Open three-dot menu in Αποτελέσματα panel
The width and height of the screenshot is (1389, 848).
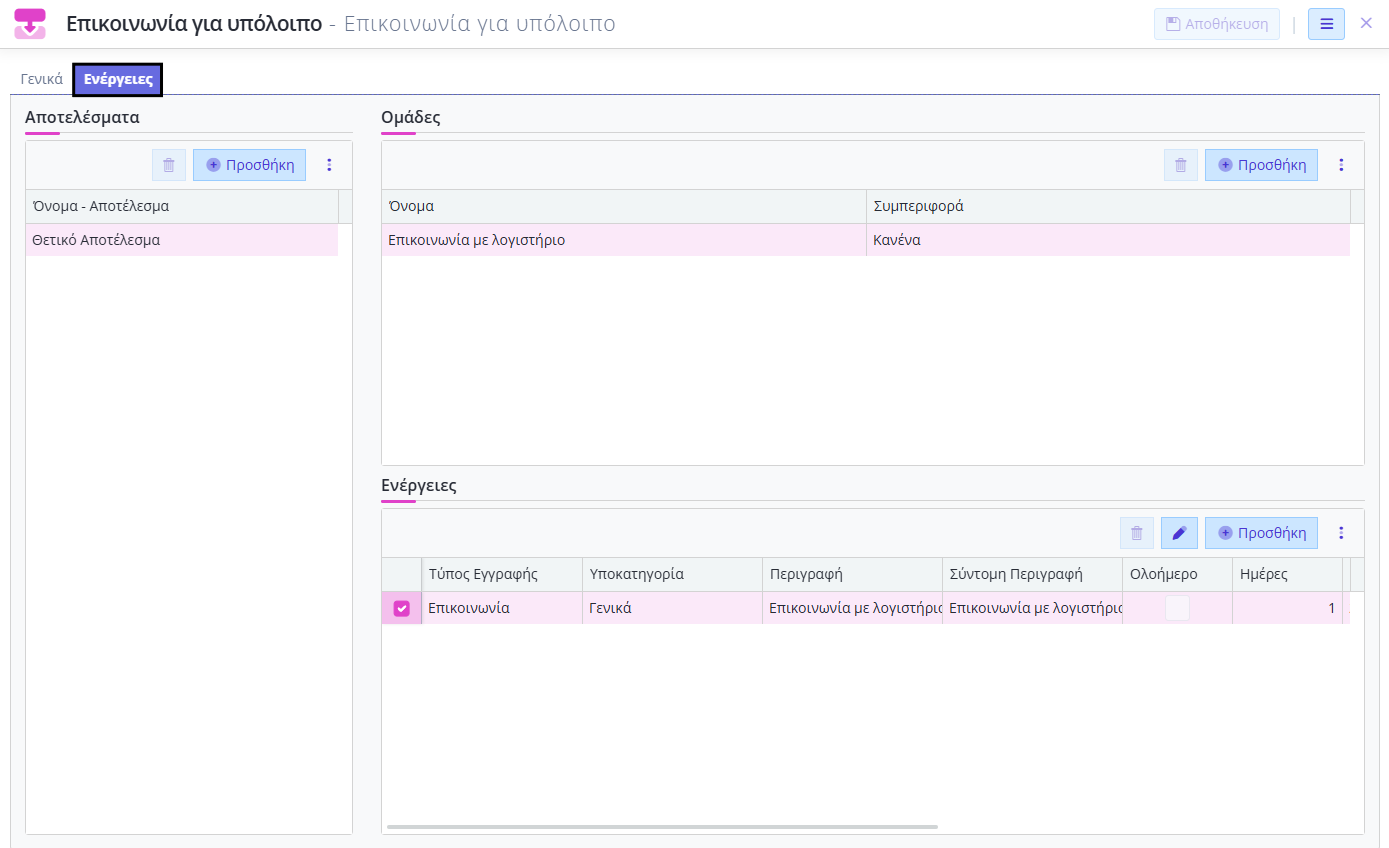click(x=330, y=165)
